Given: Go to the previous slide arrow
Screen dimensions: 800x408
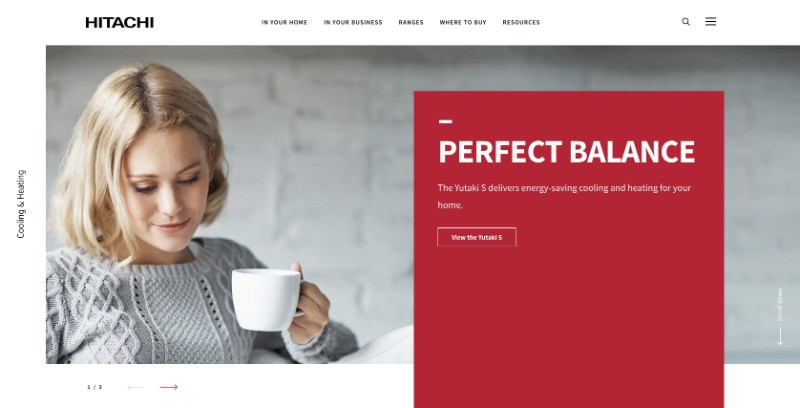Looking at the screenshot, I should (136, 387).
